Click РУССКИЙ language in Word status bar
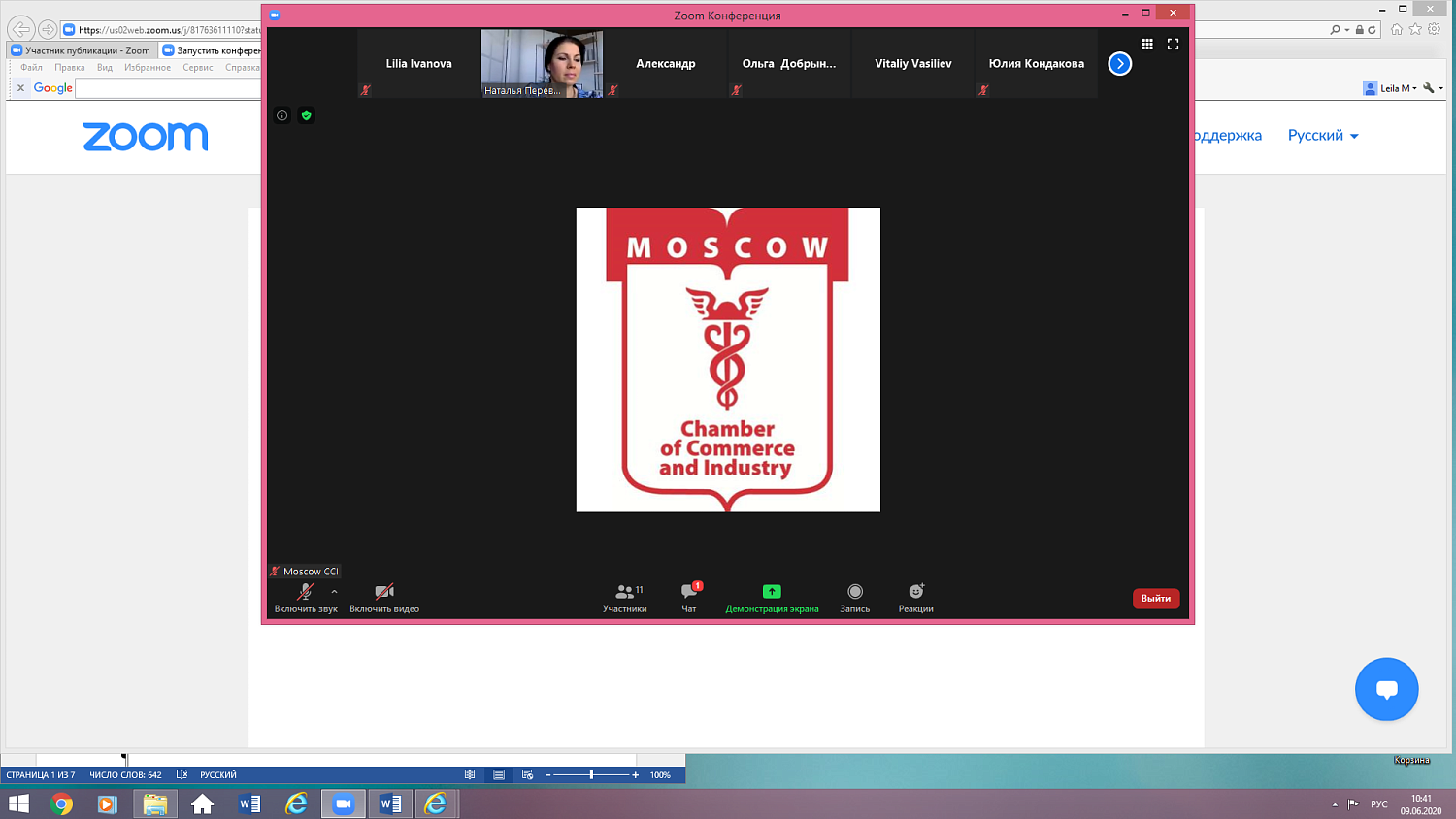This screenshot has height=819, width=1456. pos(218,775)
